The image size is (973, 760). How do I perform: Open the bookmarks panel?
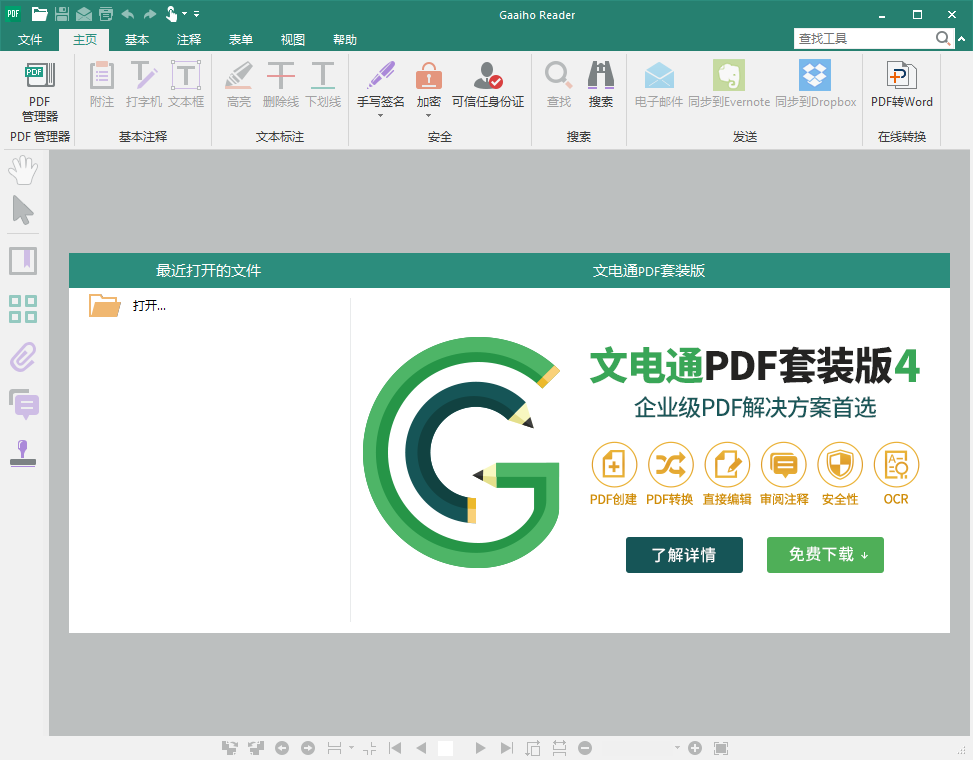[22, 260]
